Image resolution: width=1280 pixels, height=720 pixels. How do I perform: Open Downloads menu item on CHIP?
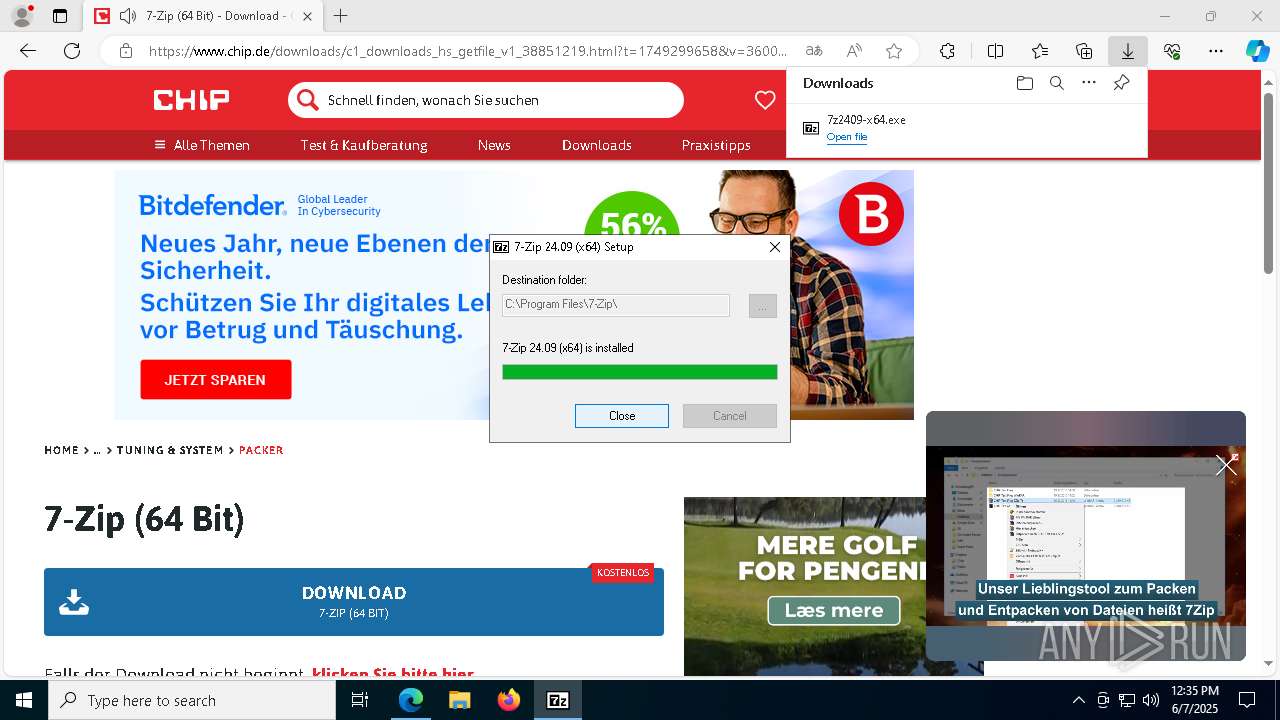[x=597, y=145]
